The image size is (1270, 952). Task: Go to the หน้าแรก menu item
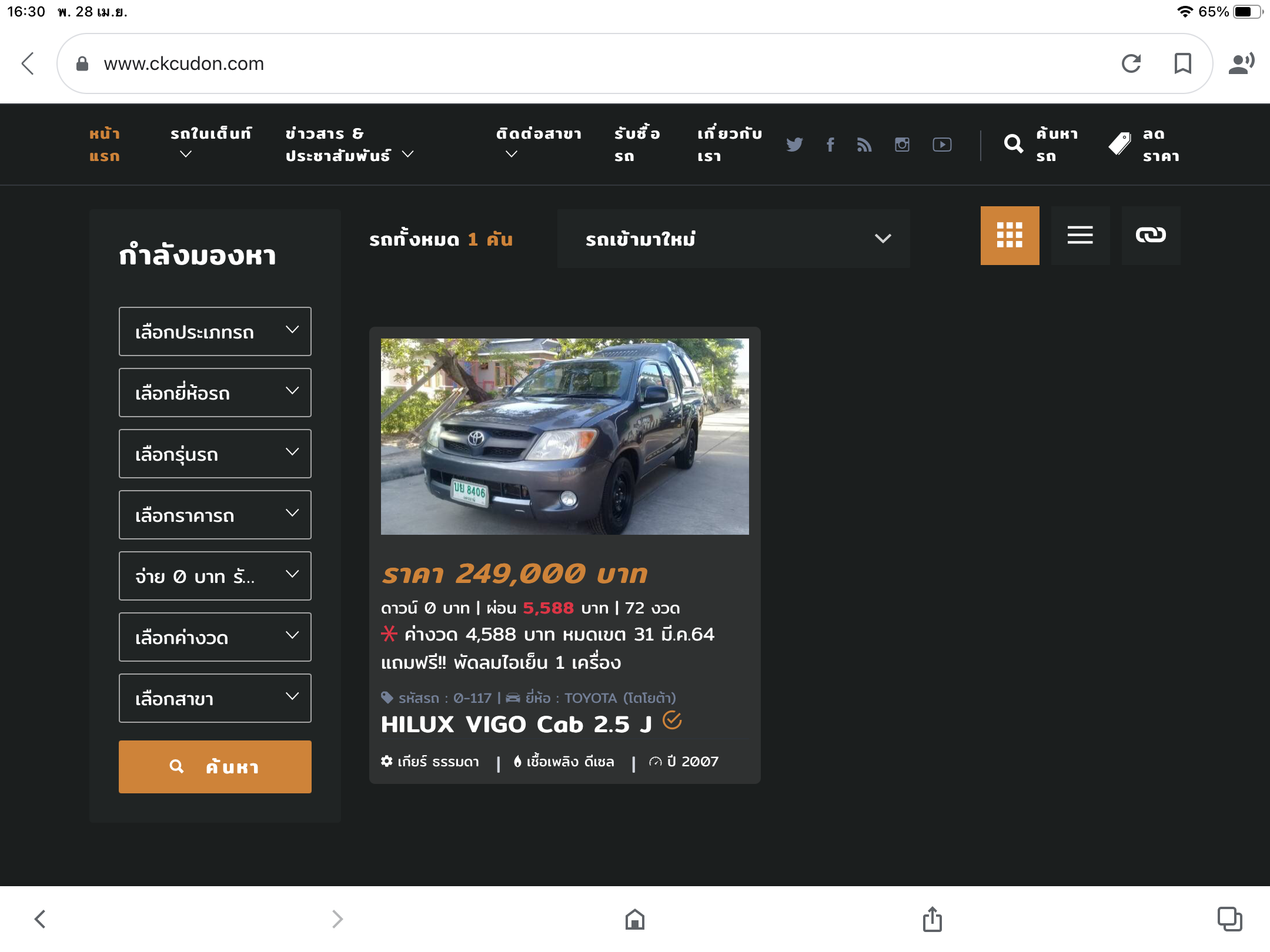(x=105, y=145)
